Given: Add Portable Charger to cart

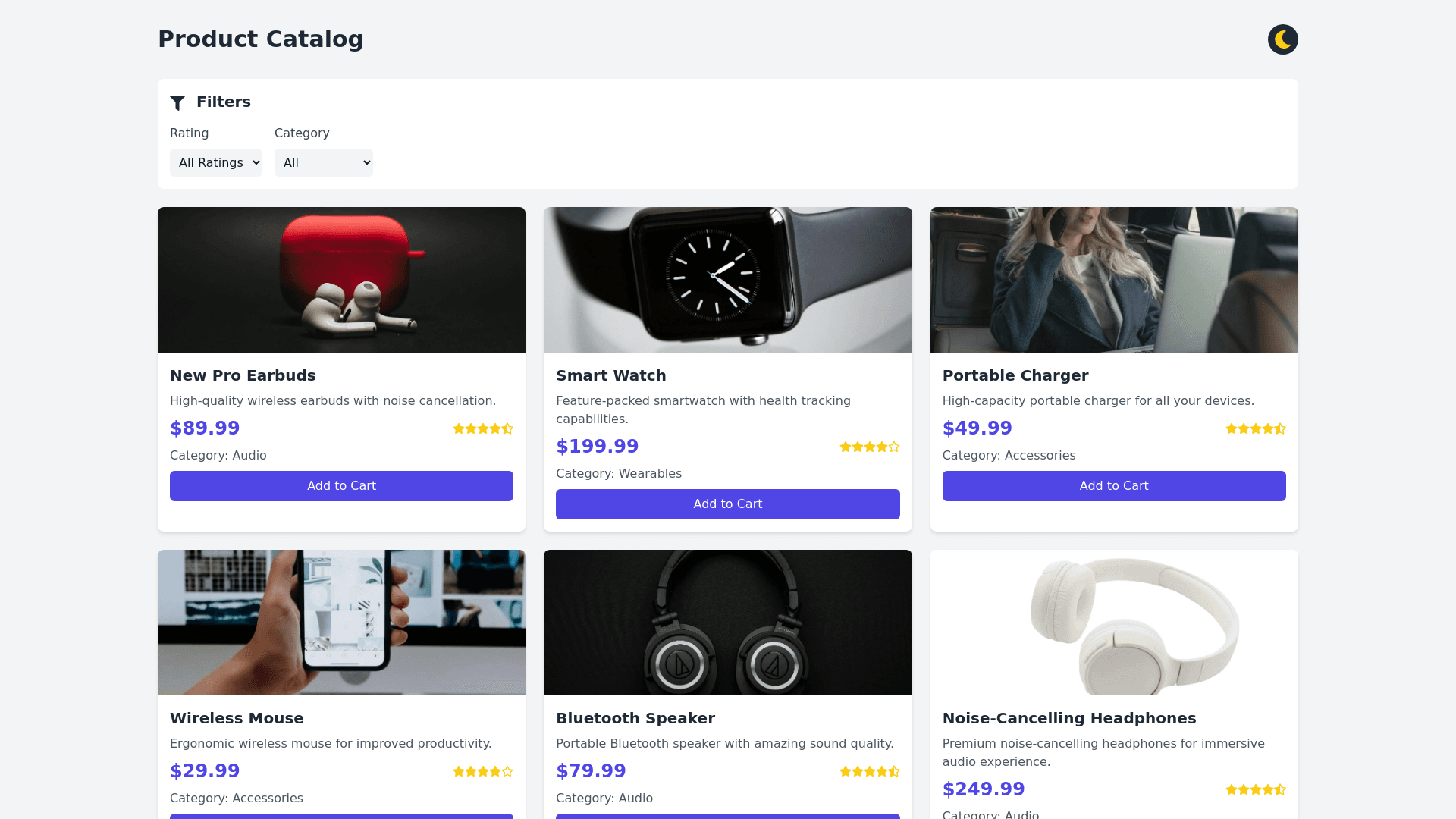Looking at the screenshot, I should tap(1114, 486).
